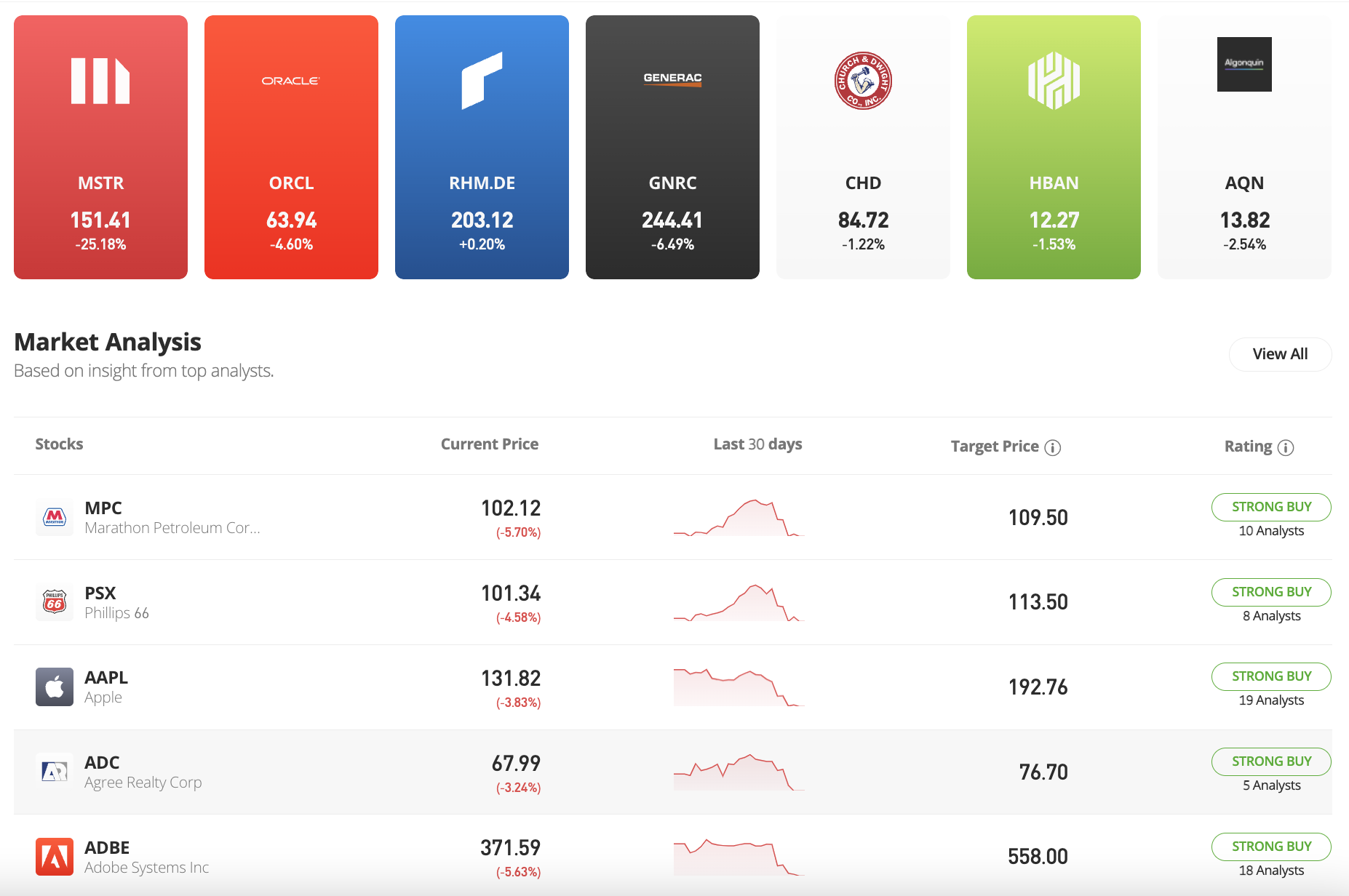Click the Stocks column header
This screenshot has width=1349, height=896.
(59, 444)
